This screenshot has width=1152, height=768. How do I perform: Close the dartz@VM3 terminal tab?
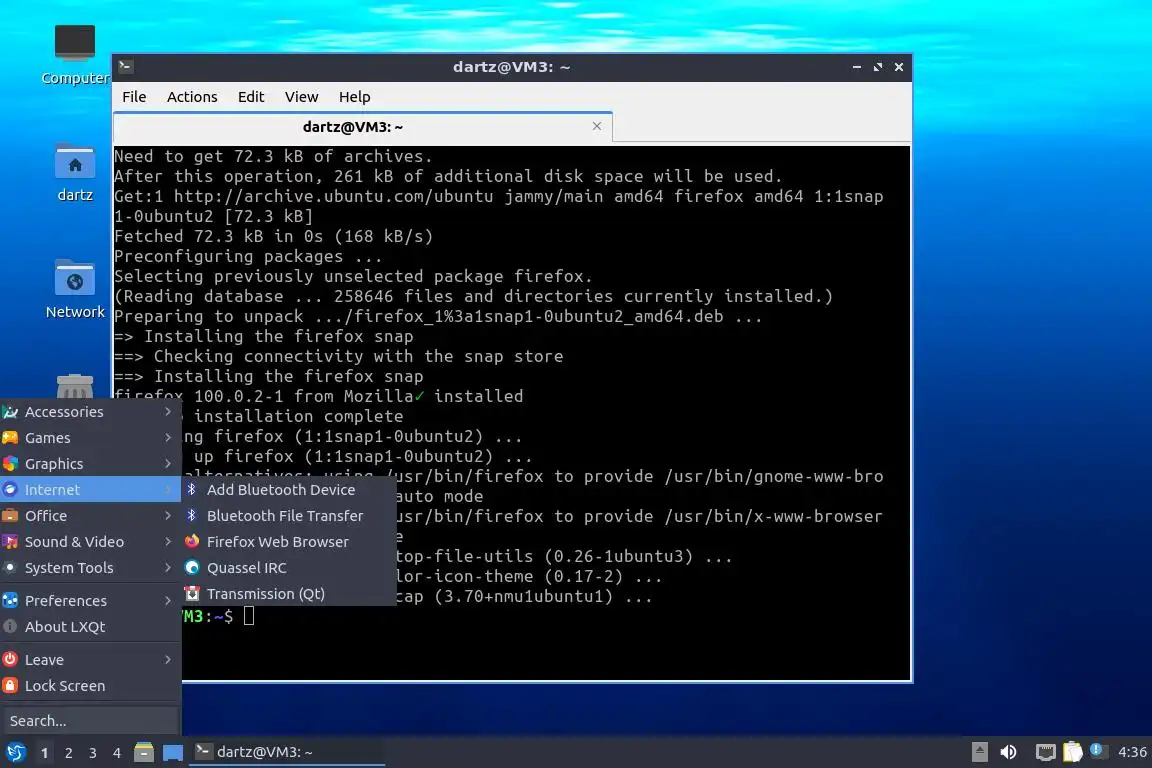[597, 126]
